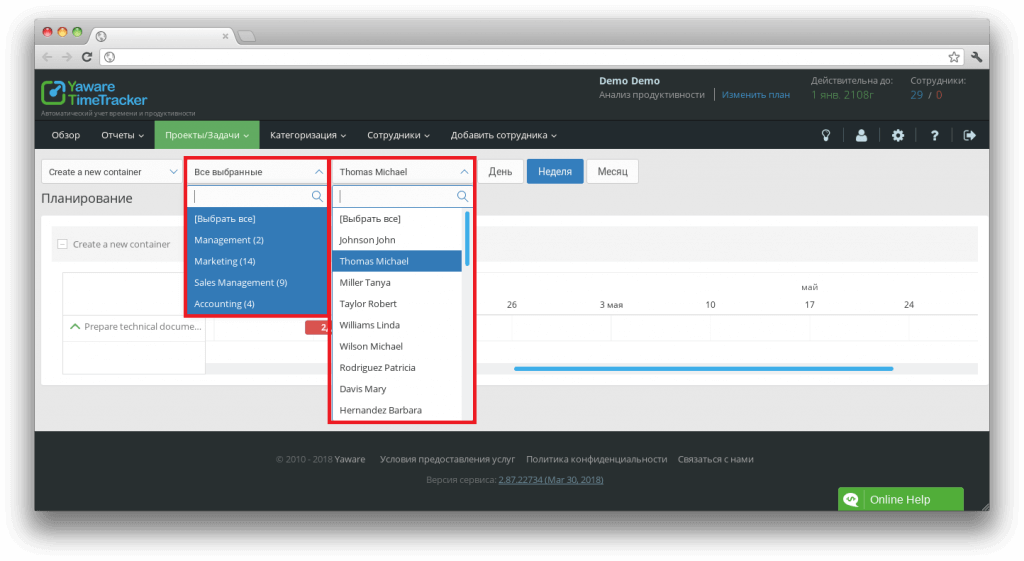
Task: Collapse the Все выбранные groups dropdown
Action: (257, 172)
